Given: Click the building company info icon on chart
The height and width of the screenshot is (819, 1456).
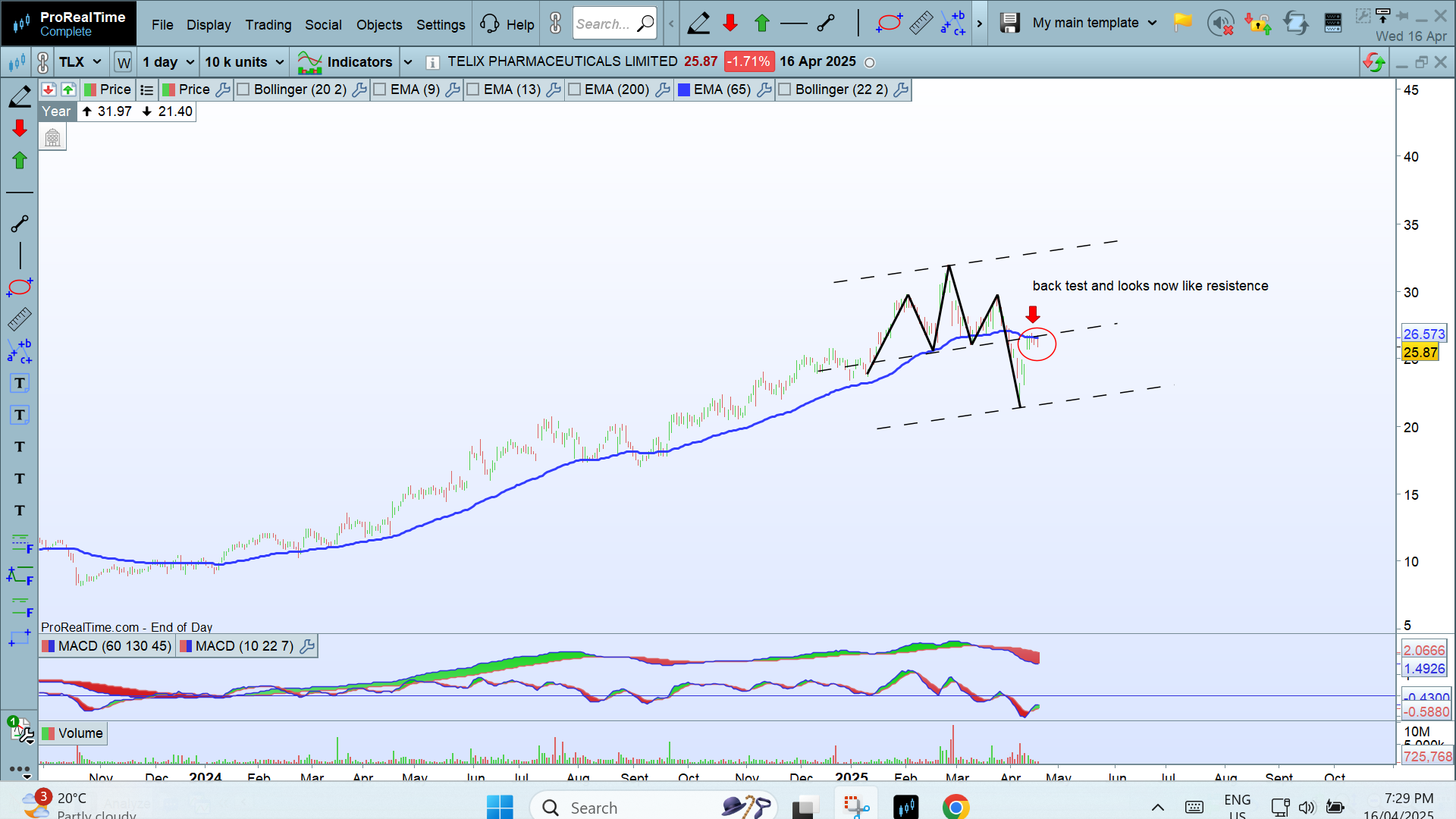Looking at the screenshot, I should (x=52, y=137).
